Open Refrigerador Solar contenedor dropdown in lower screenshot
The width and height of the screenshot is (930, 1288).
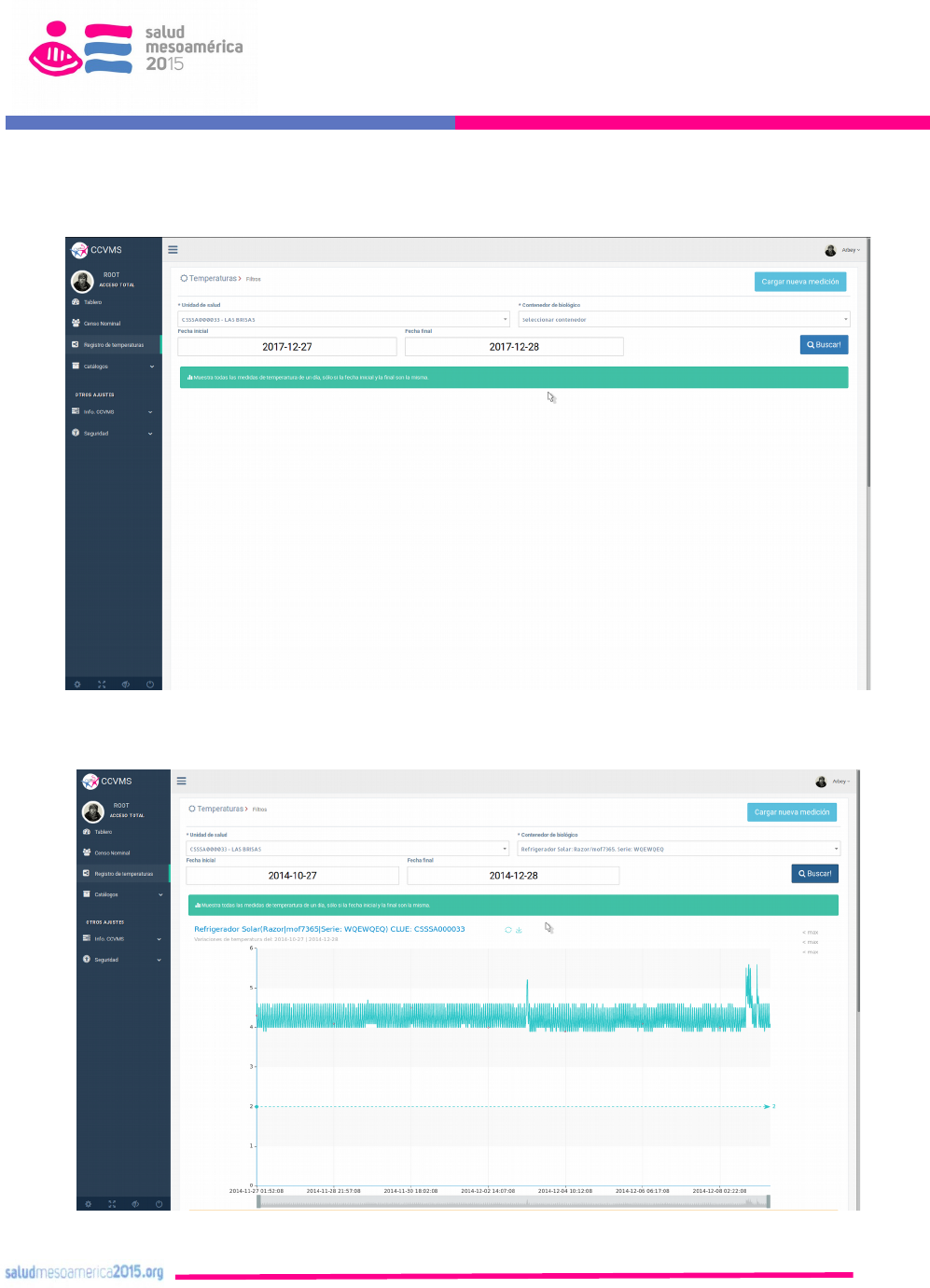click(x=679, y=849)
